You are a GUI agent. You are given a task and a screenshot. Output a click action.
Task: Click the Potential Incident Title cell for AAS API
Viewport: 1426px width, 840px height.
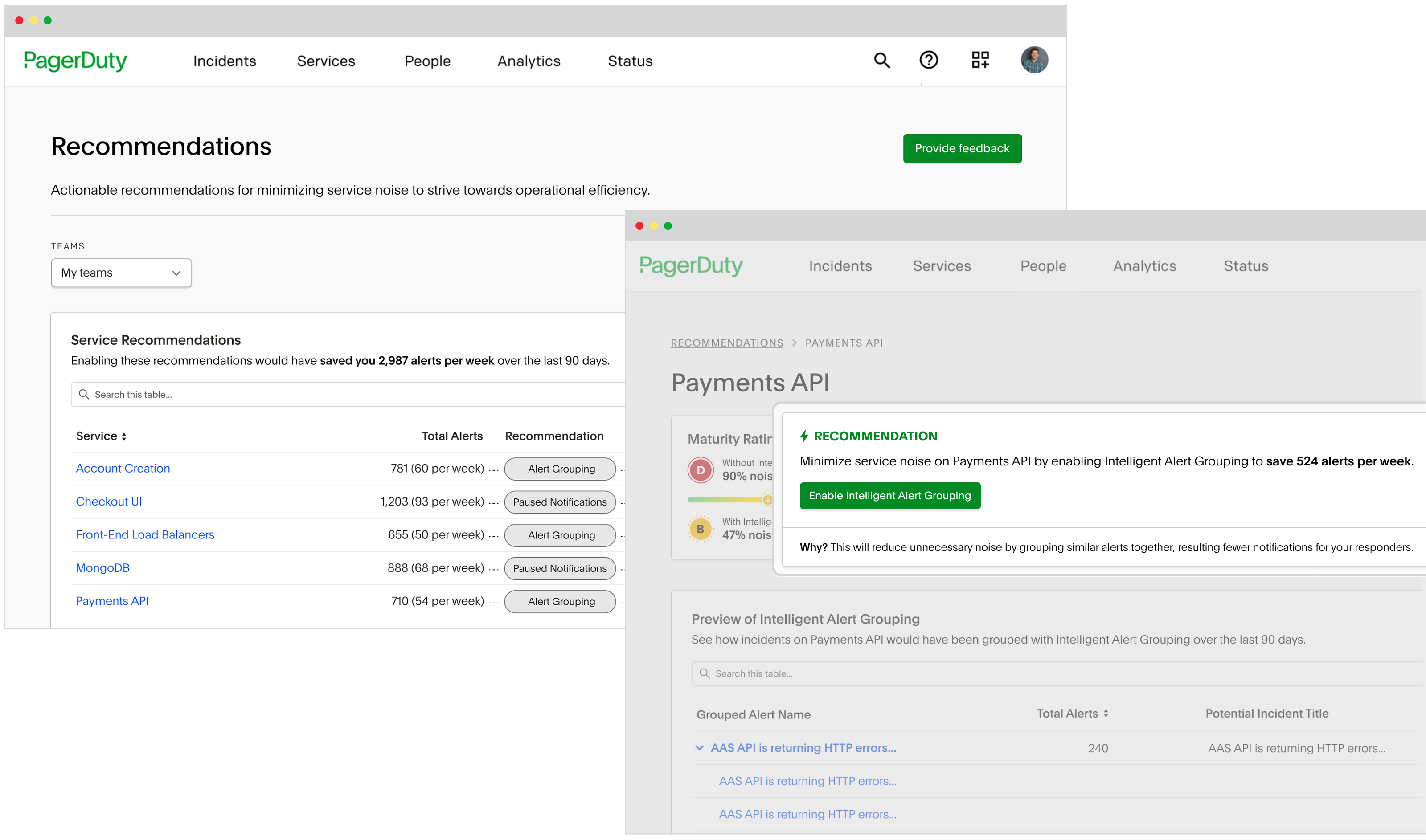tap(1296, 748)
